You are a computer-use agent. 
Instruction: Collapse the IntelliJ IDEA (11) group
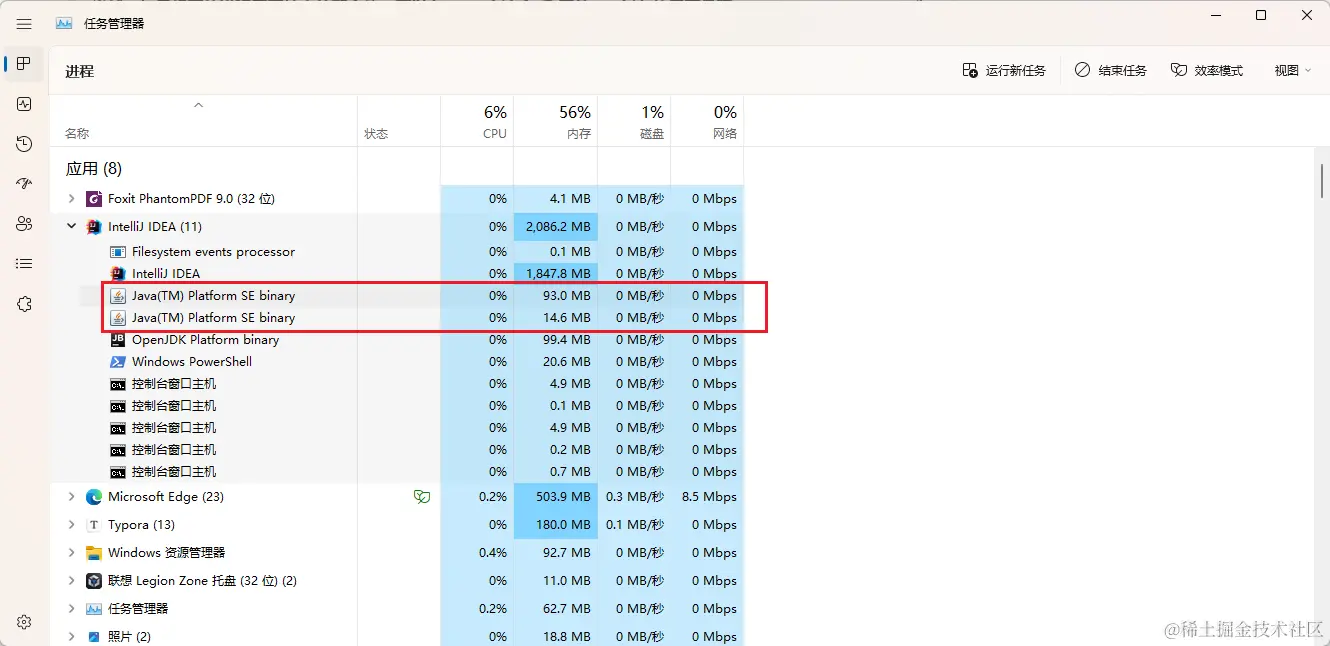(x=71, y=227)
